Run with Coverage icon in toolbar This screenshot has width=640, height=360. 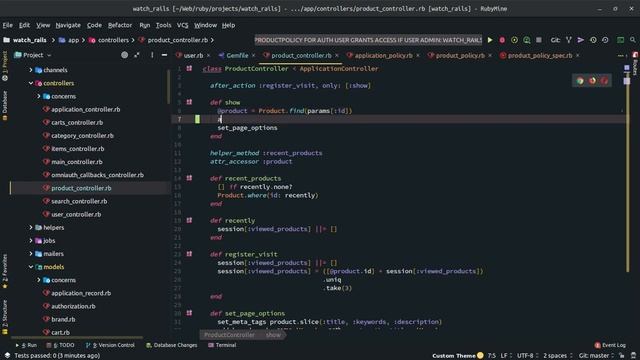click(x=514, y=40)
